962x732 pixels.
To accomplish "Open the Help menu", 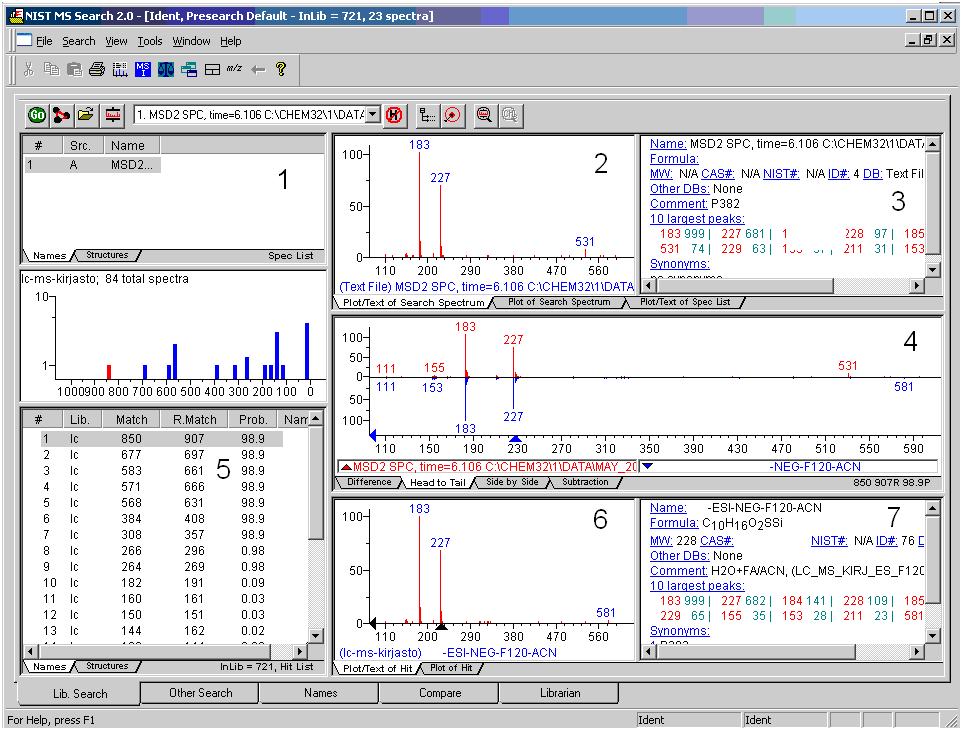I will coord(231,41).
